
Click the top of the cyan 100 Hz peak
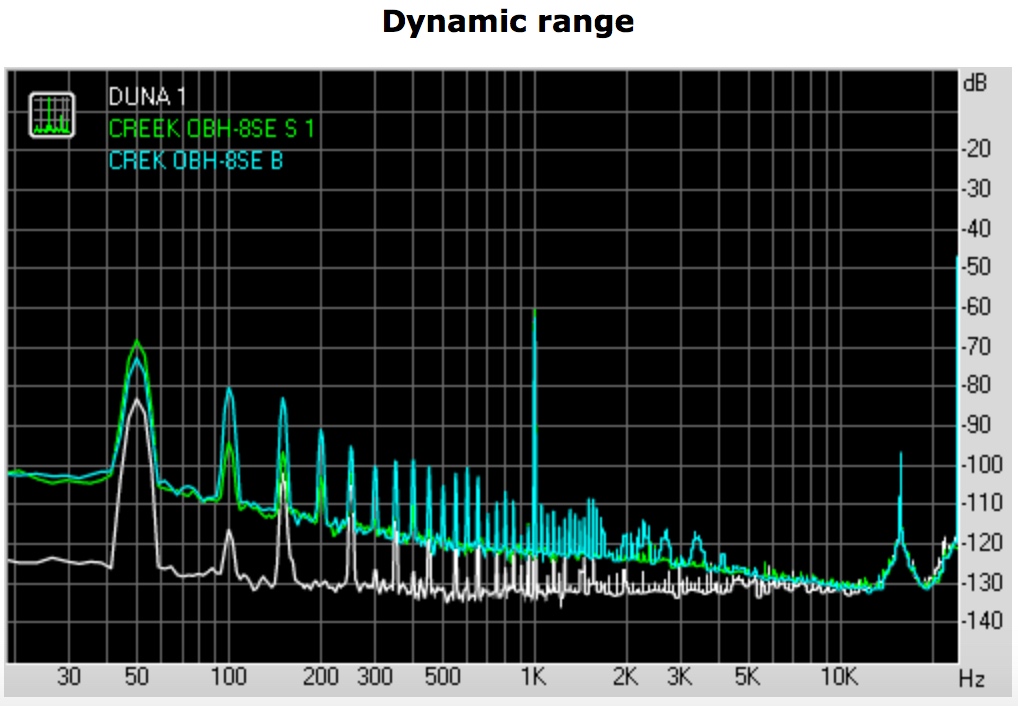[229, 390]
